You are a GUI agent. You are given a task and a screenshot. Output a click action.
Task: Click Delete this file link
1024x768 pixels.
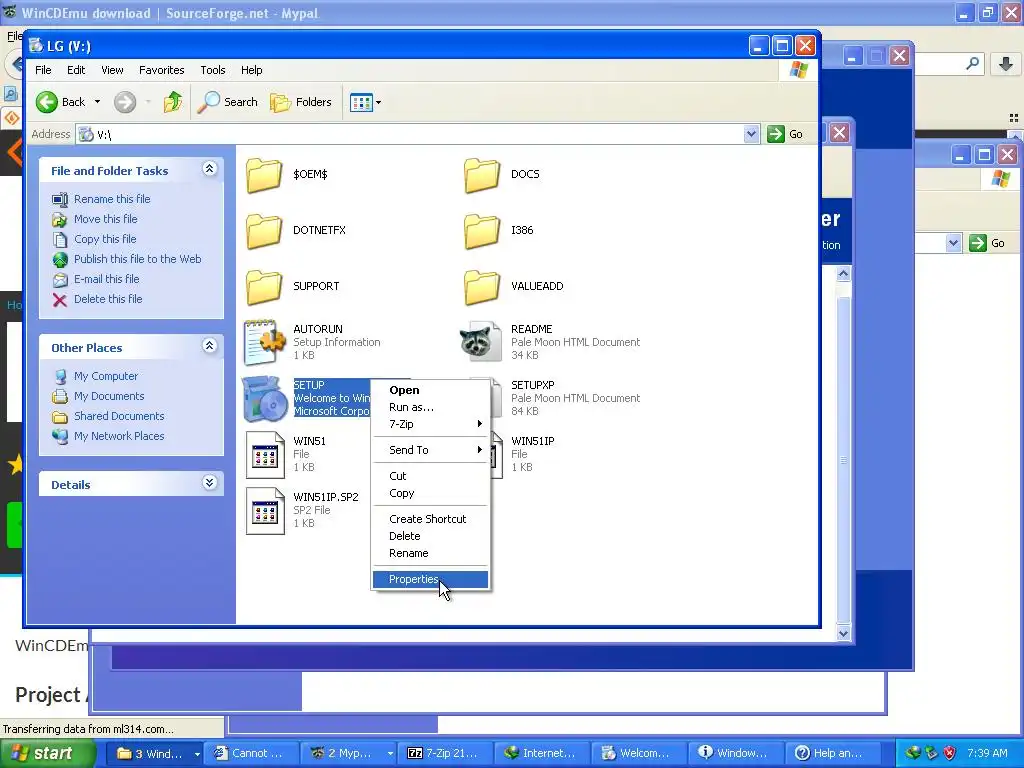pyautogui.click(x=108, y=299)
